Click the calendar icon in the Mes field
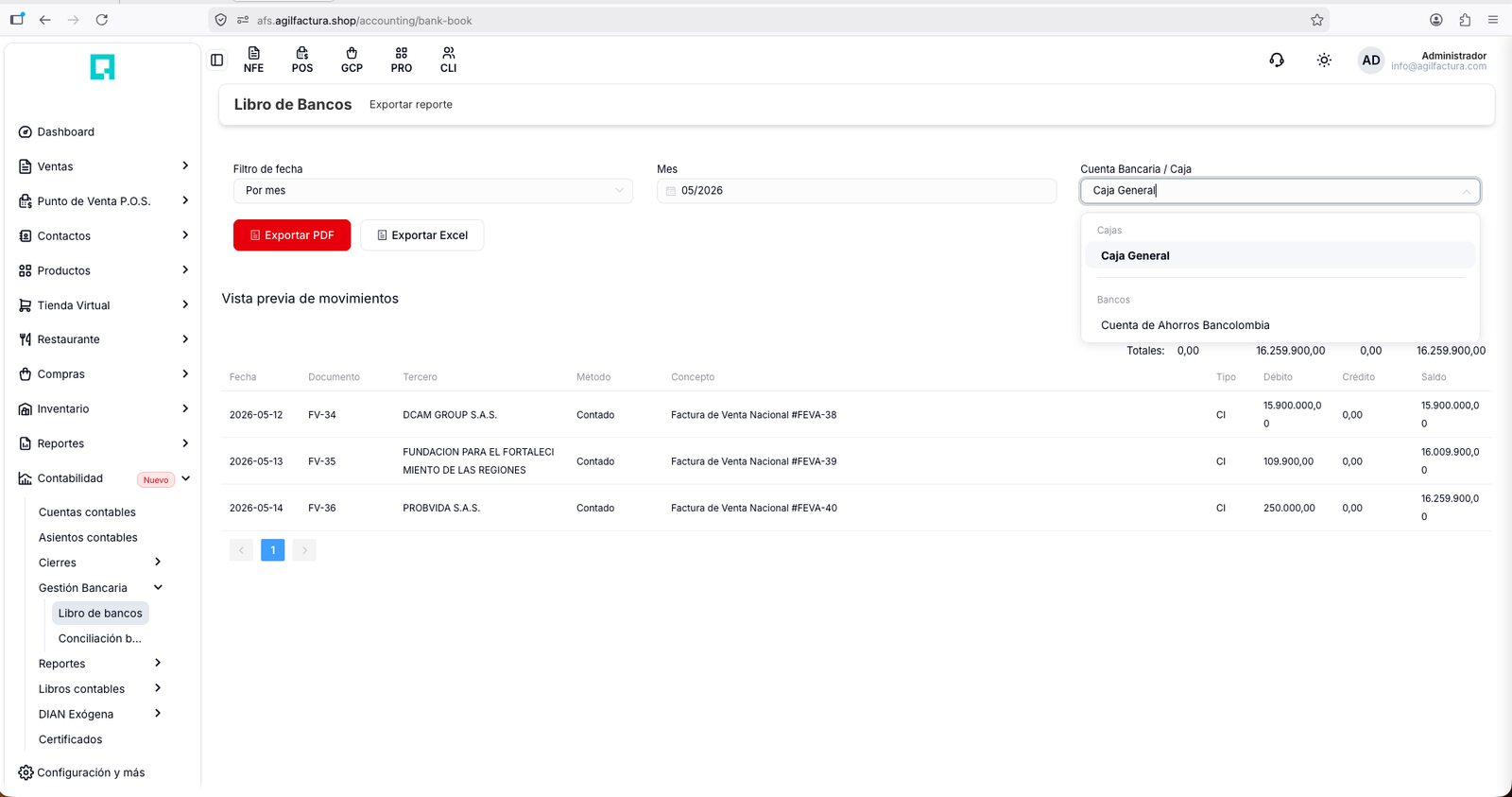The image size is (1512, 797). (x=671, y=191)
